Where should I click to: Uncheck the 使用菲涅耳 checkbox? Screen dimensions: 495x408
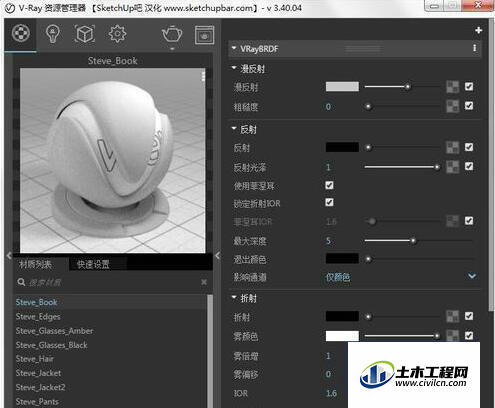tap(329, 185)
